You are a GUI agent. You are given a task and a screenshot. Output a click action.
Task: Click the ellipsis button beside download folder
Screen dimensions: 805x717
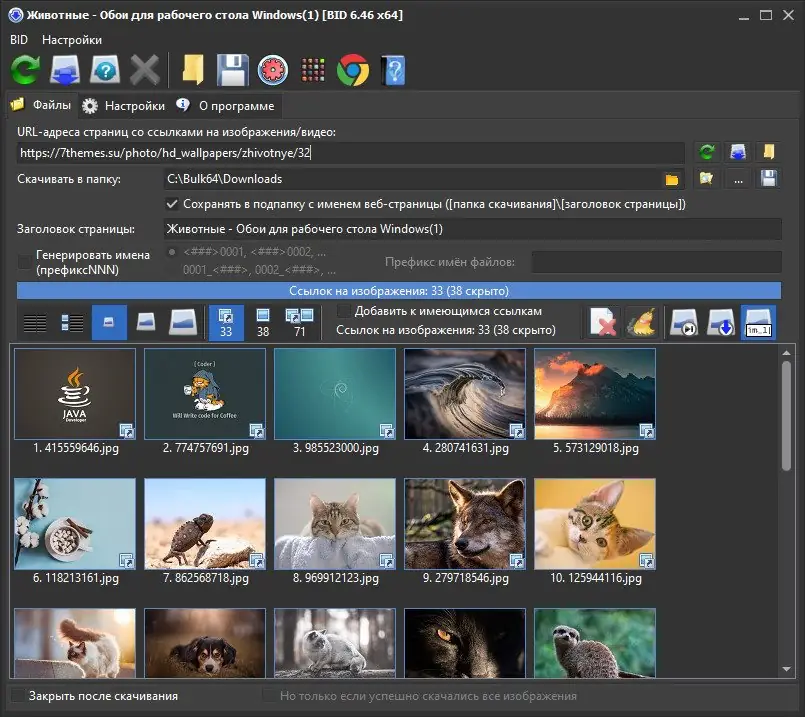(738, 179)
